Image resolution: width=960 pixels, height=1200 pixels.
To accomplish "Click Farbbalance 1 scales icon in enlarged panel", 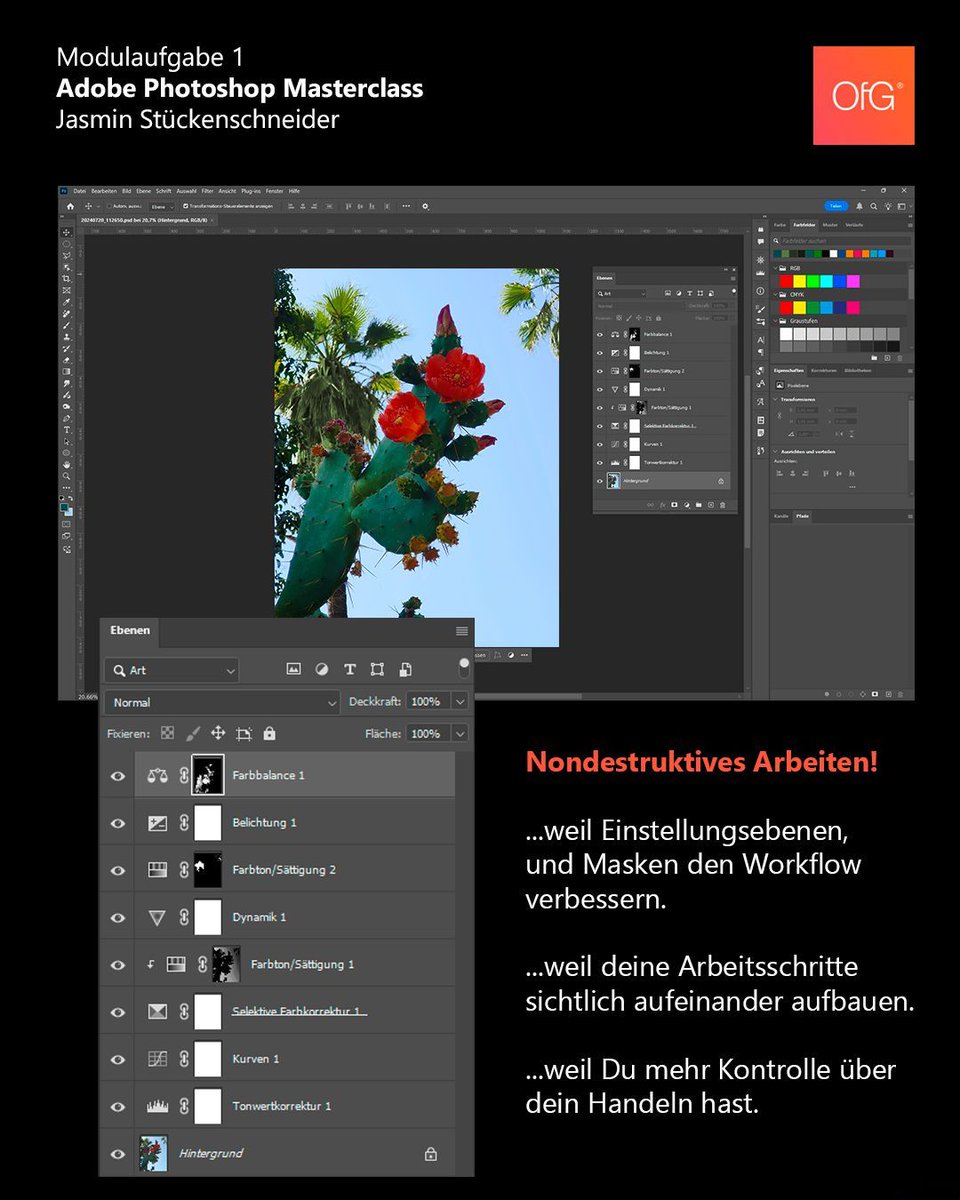I will 157,775.
